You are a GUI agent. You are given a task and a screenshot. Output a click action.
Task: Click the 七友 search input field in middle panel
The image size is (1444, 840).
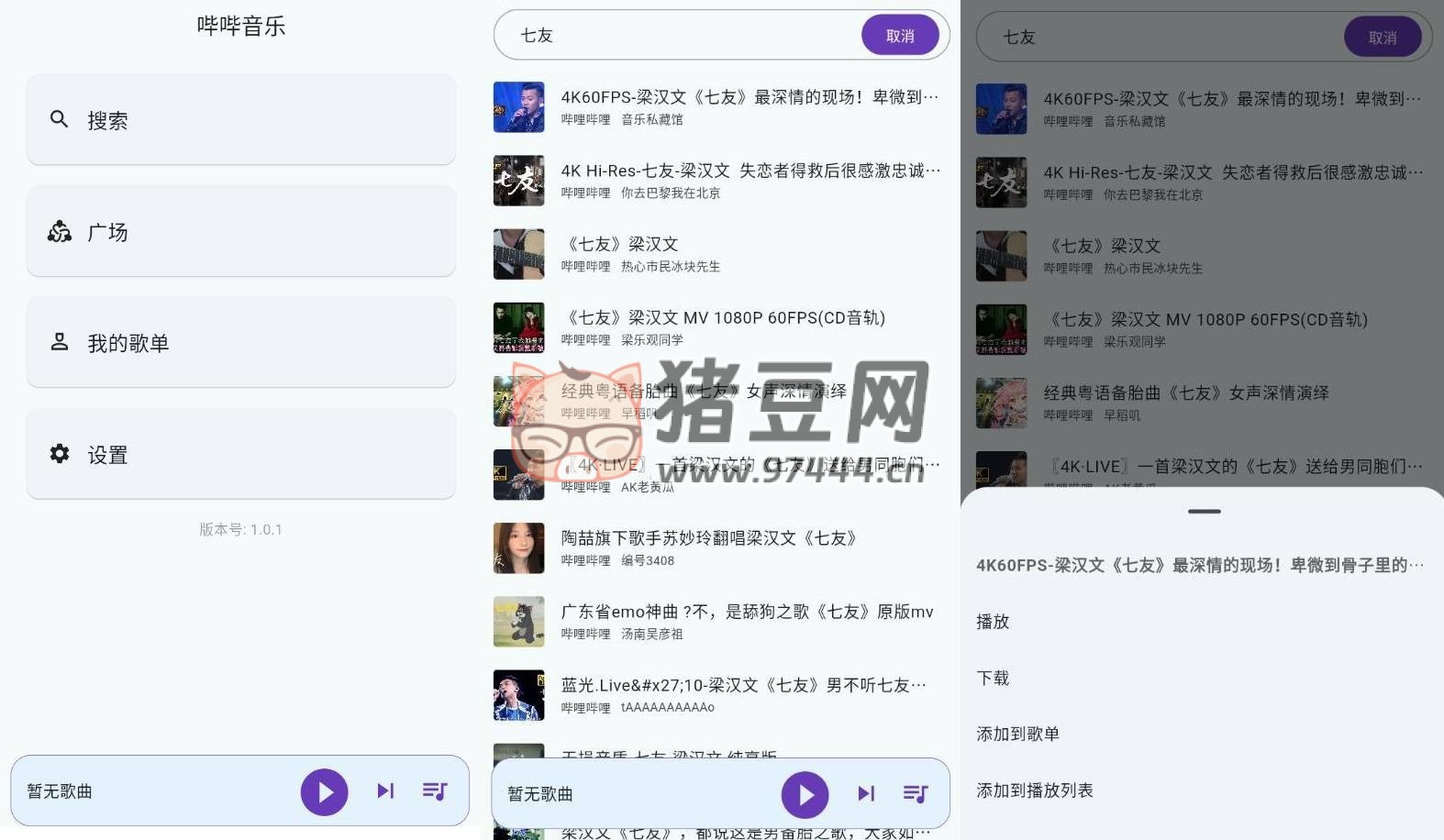[x=679, y=36]
